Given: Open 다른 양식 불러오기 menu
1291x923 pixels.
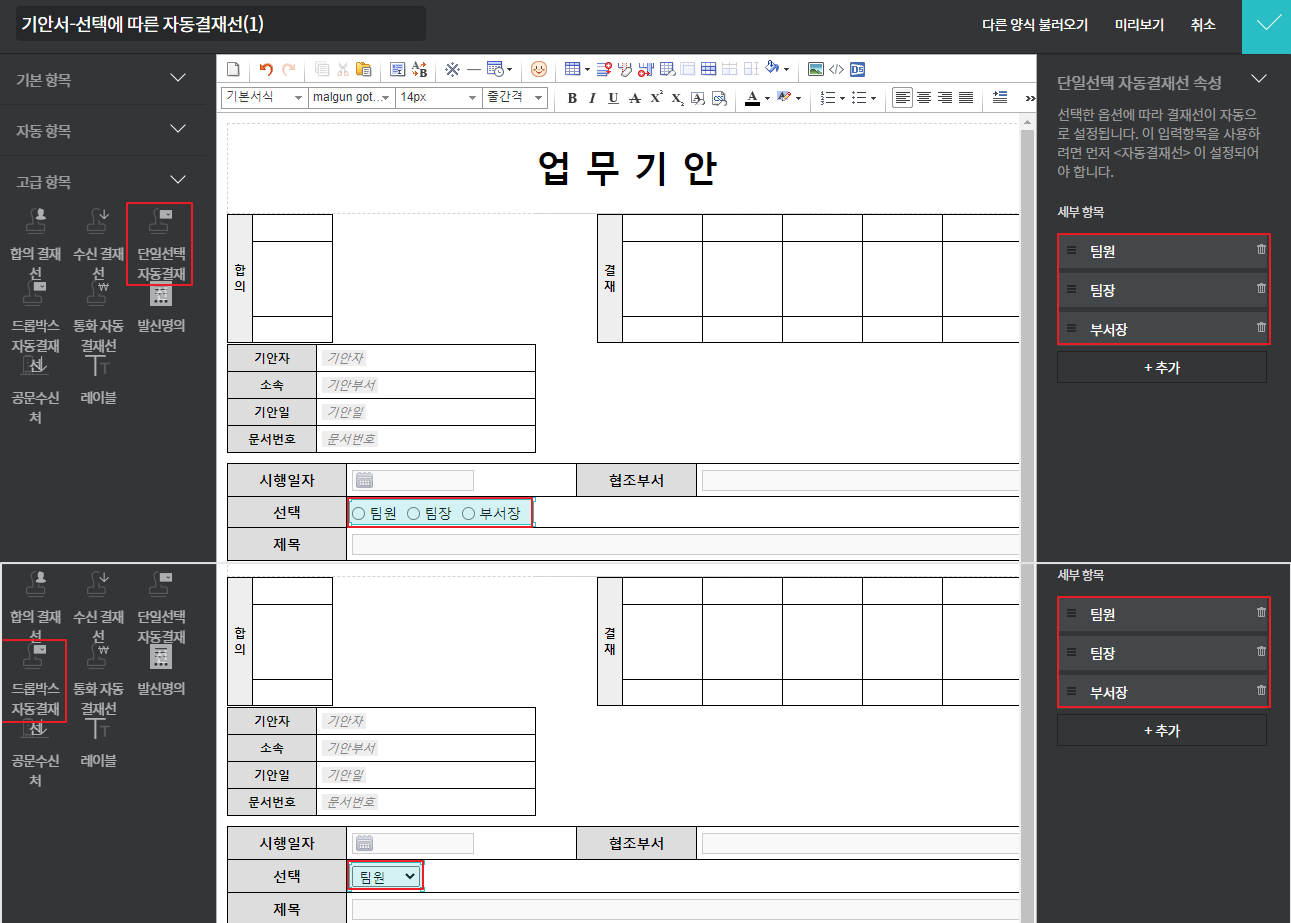Looking at the screenshot, I should pos(1035,25).
